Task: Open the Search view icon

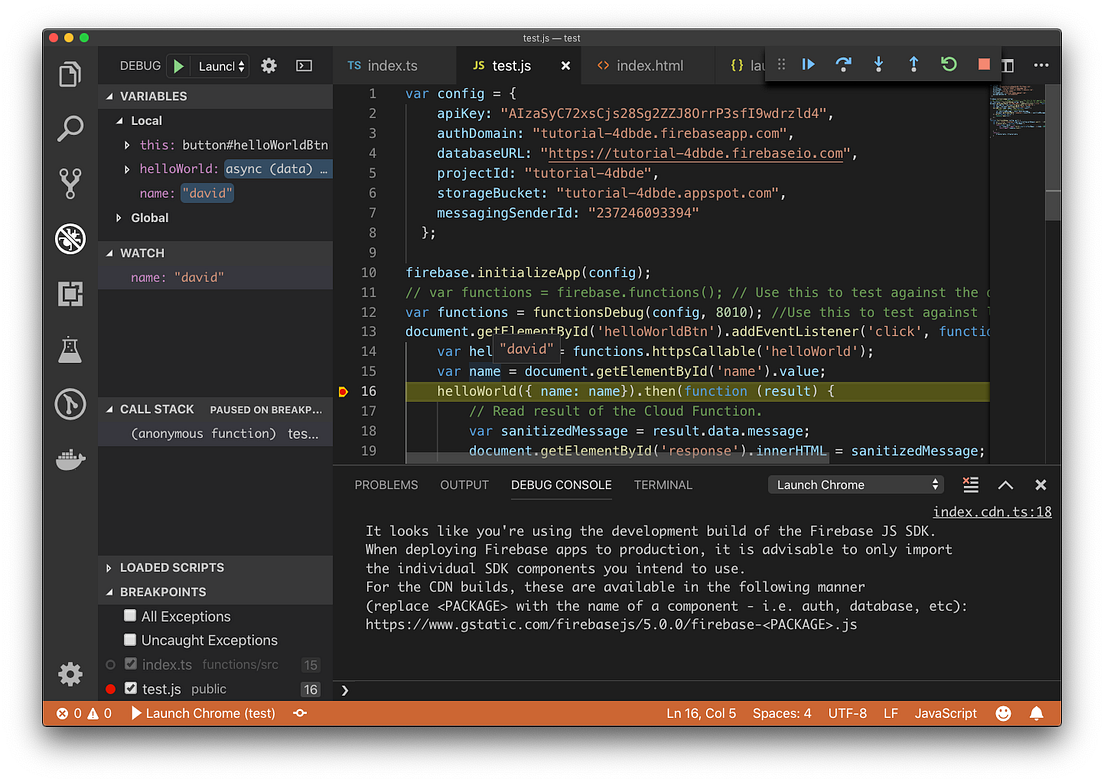Action: (x=70, y=128)
